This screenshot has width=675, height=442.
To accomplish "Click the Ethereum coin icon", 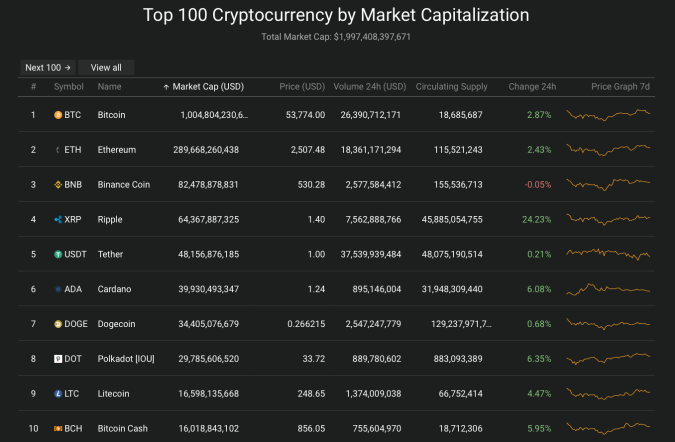I will (58, 150).
